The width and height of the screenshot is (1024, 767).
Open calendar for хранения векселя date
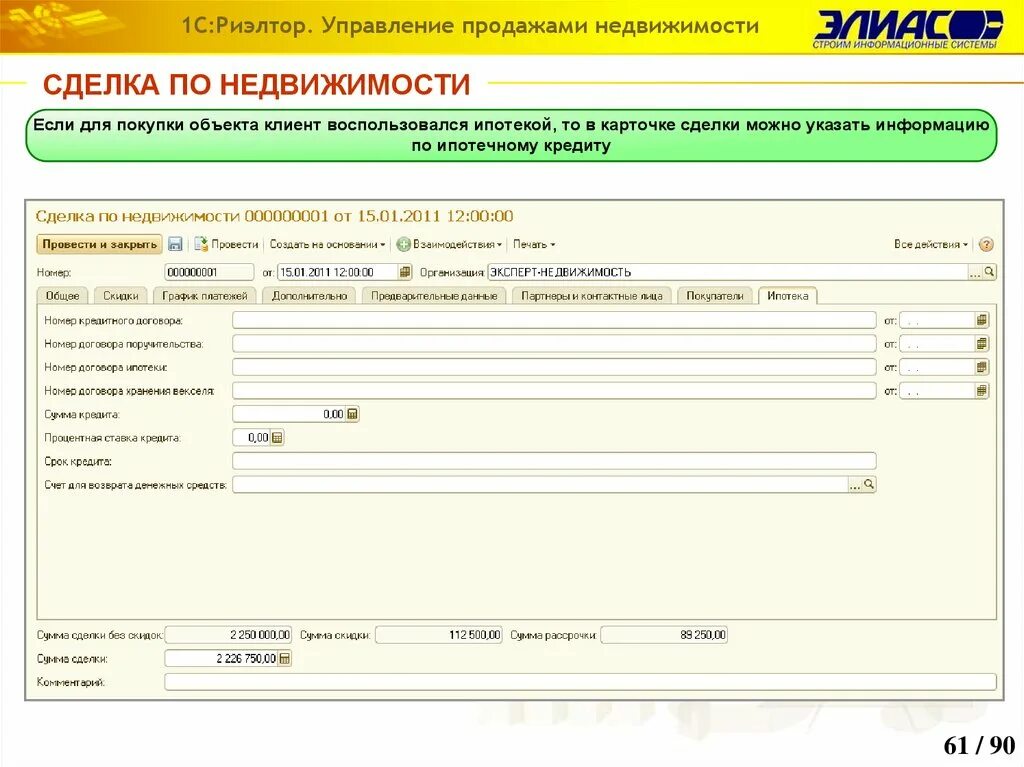(982, 391)
